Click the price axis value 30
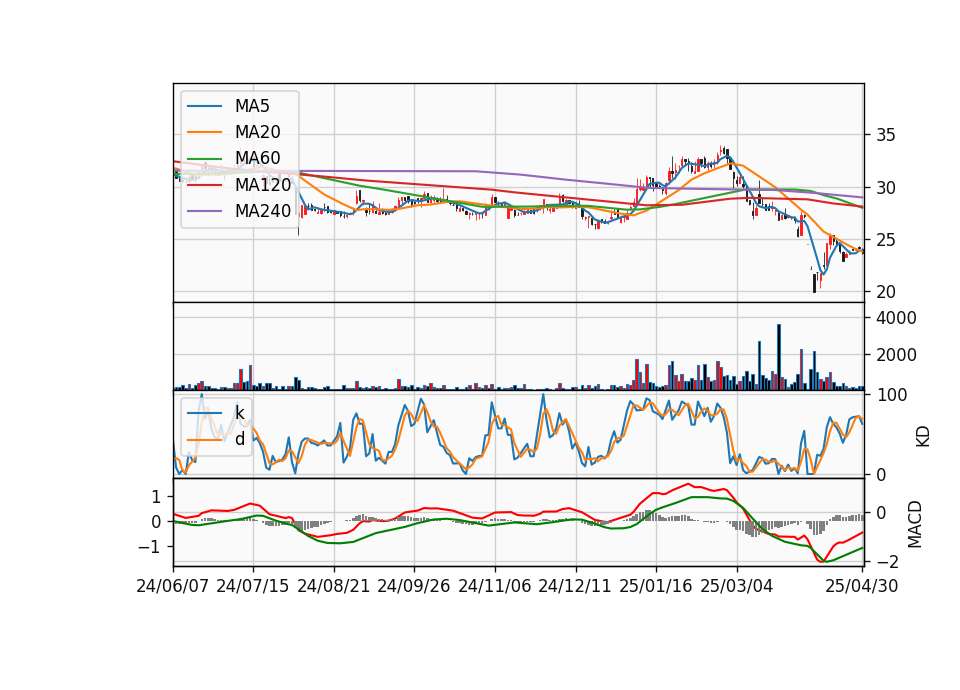Image resolution: width=960 pixels, height=690 pixels. (x=885, y=188)
